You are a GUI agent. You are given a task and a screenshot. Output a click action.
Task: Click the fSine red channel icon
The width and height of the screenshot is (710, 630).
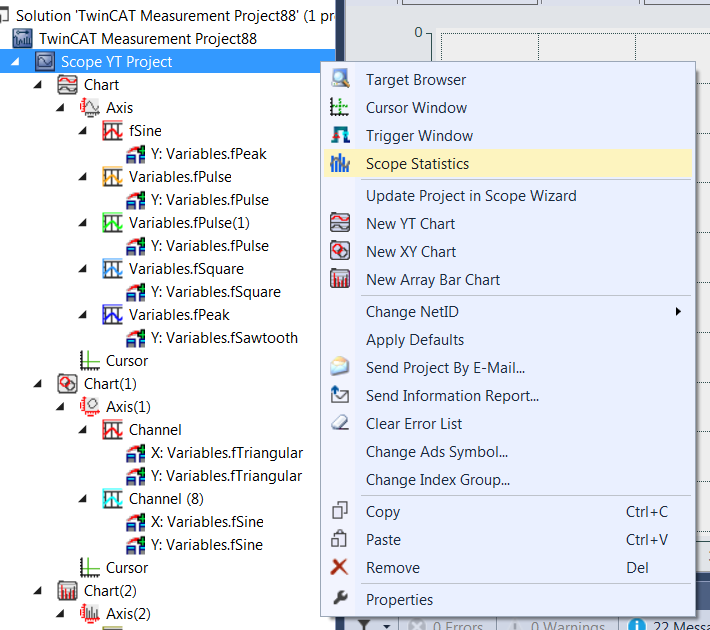click(112, 130)
